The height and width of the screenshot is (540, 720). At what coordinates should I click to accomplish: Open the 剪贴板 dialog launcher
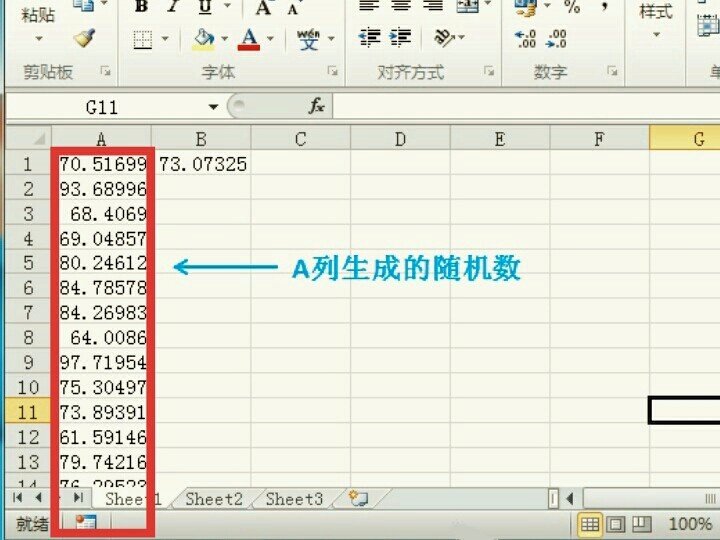106,71
